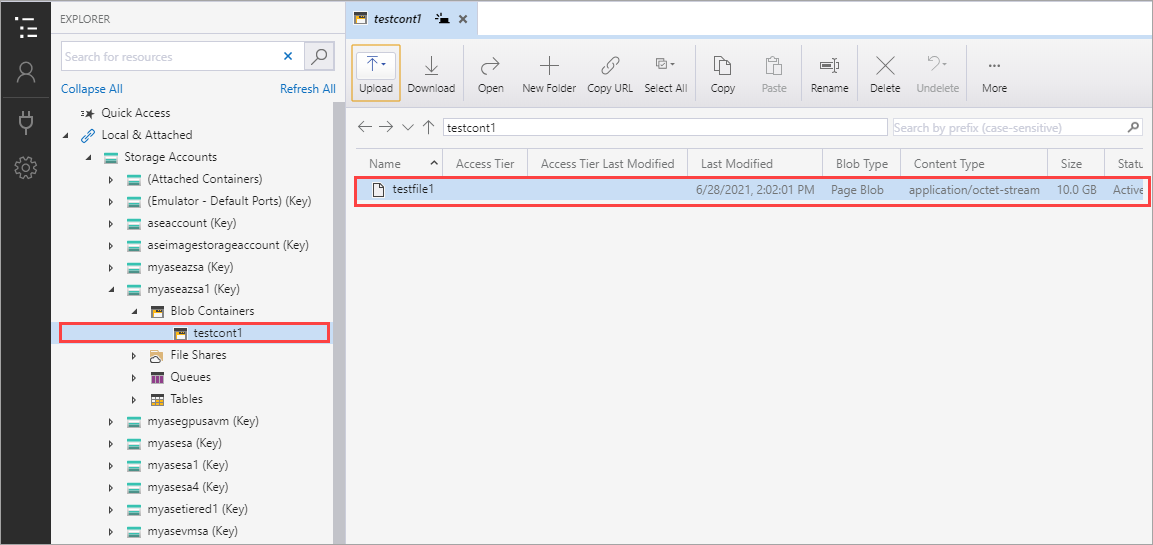Image resolution: width=1153 pixels, height=545 pixels.
Task: Open the More toolbar menu
Action: (x=994, y=73)
